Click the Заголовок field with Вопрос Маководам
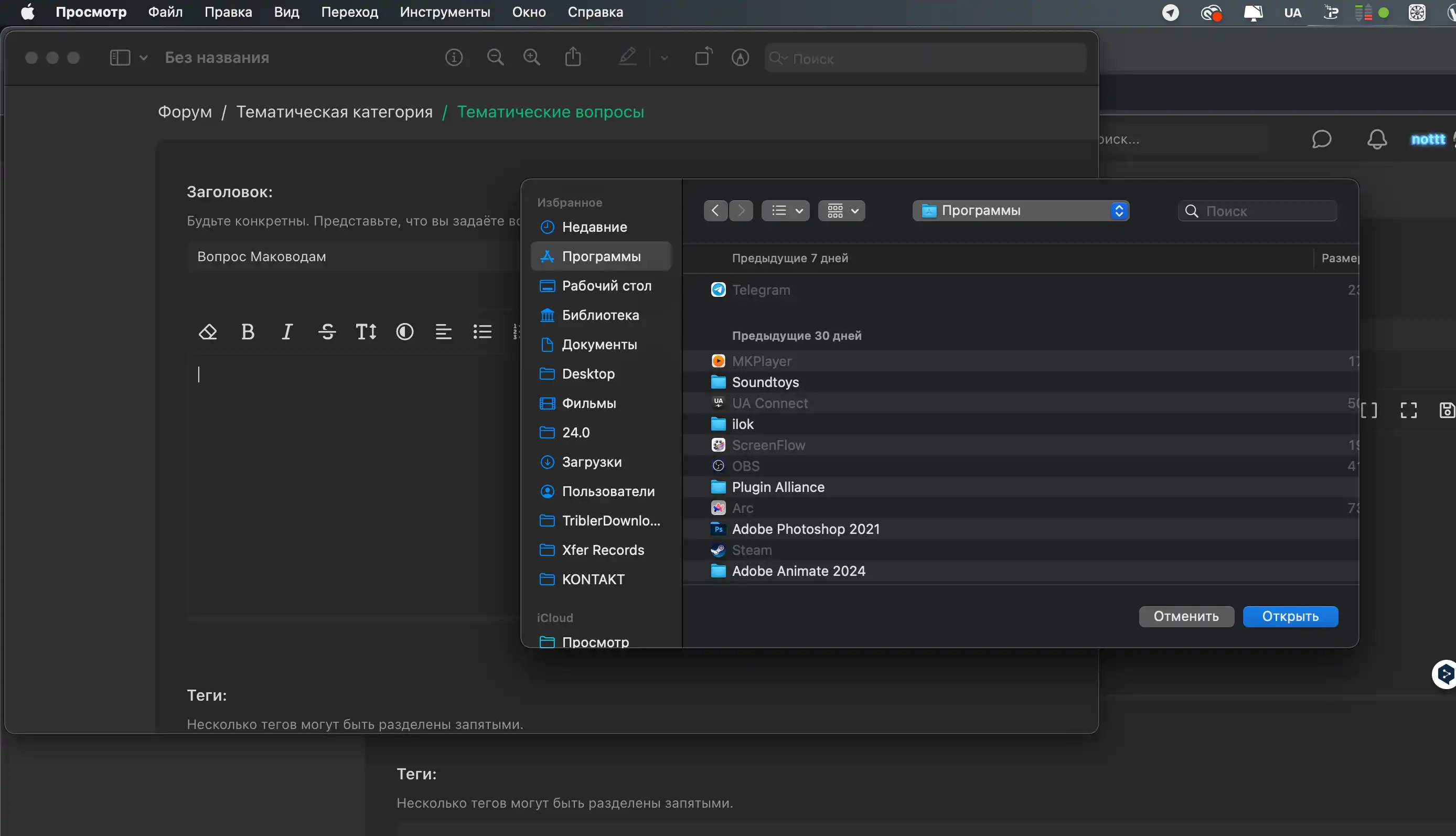Image resolution: width=1456 pixels, height=836 pixels. coord(353,256)
